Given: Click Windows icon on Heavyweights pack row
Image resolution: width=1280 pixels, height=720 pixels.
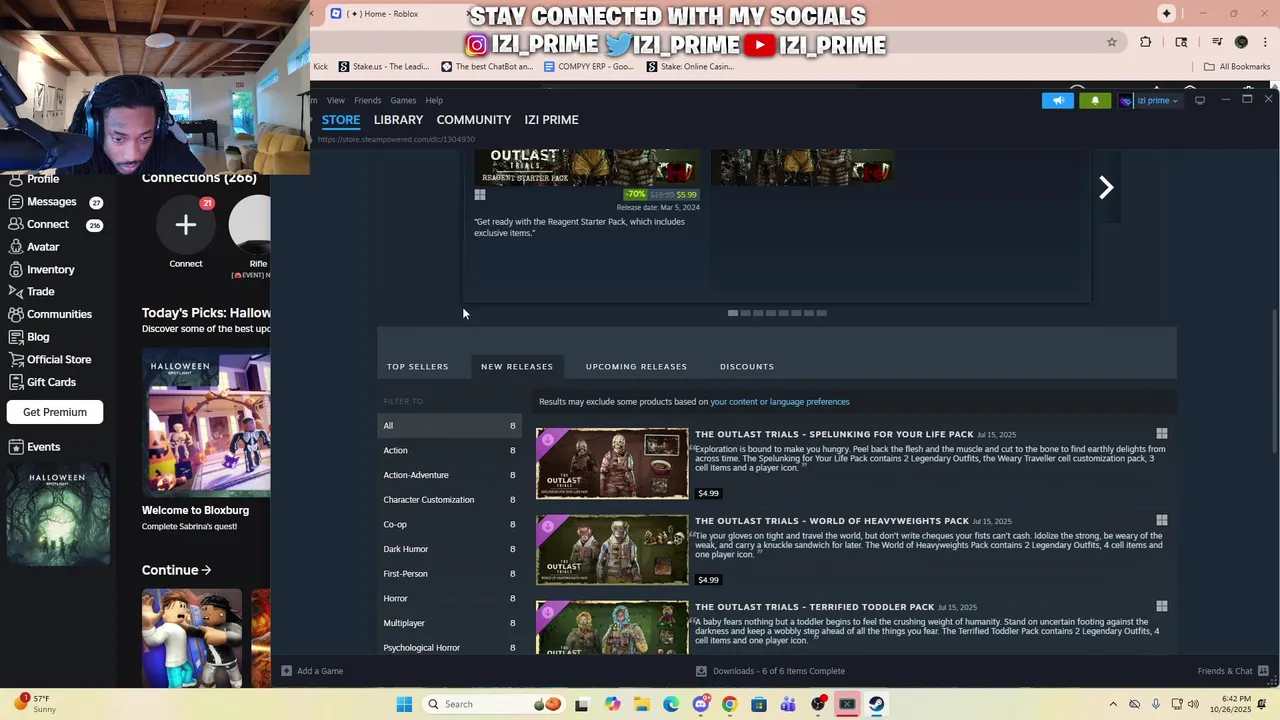Looking at the screenshot, I should point(1162,520).
